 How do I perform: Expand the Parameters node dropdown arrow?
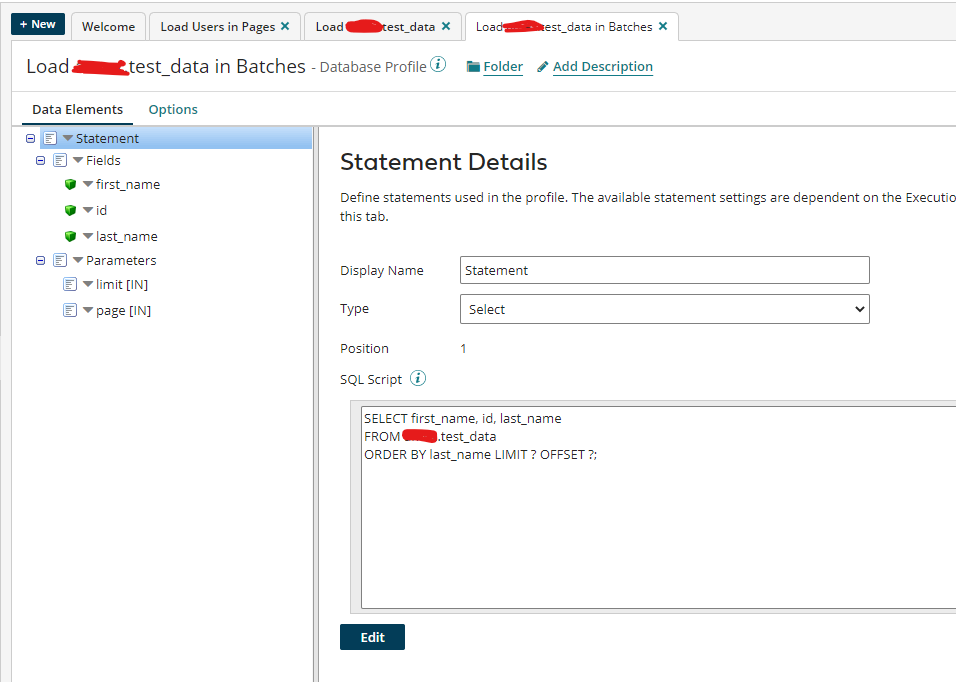coord(78,260)
